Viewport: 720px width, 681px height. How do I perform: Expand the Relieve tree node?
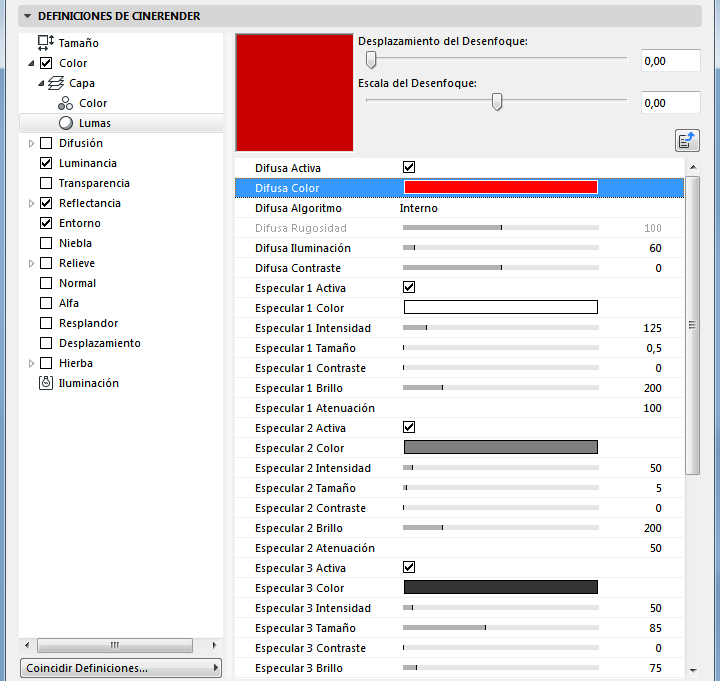click(31, 263)
